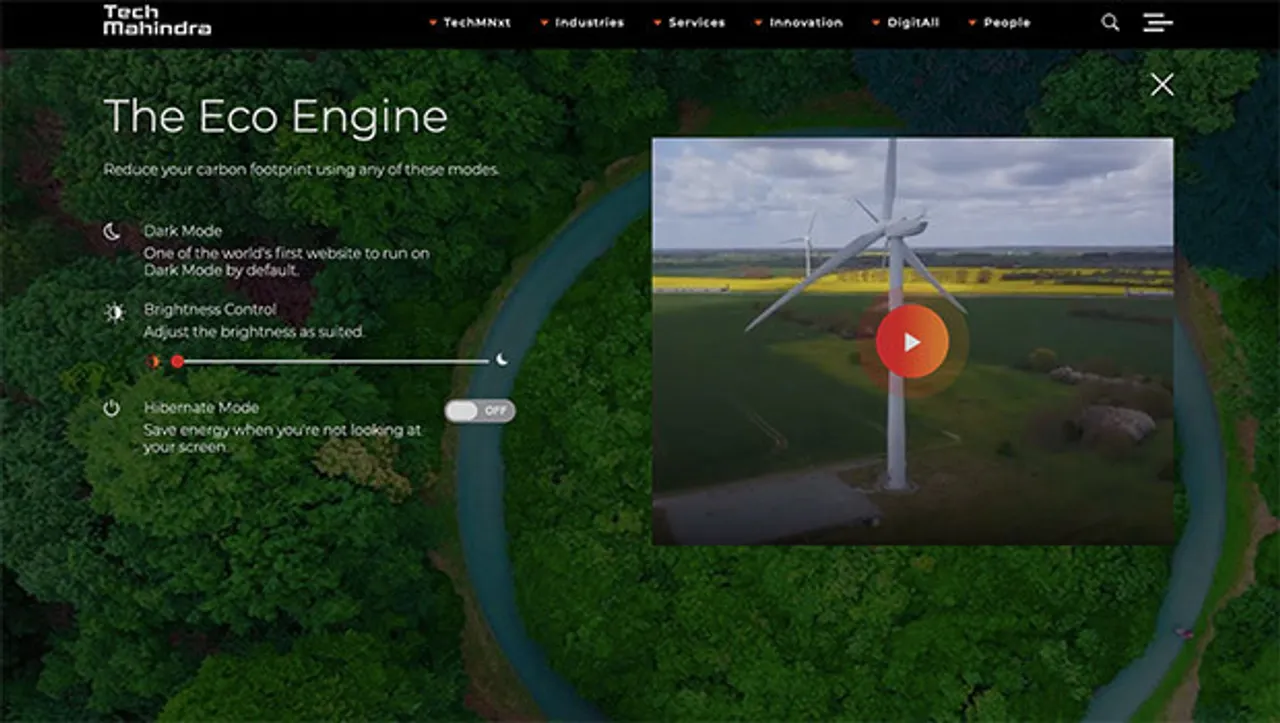Click 'Adjust the brightness as suited' text
The image size is (1280, 723).
pos(254,332)
